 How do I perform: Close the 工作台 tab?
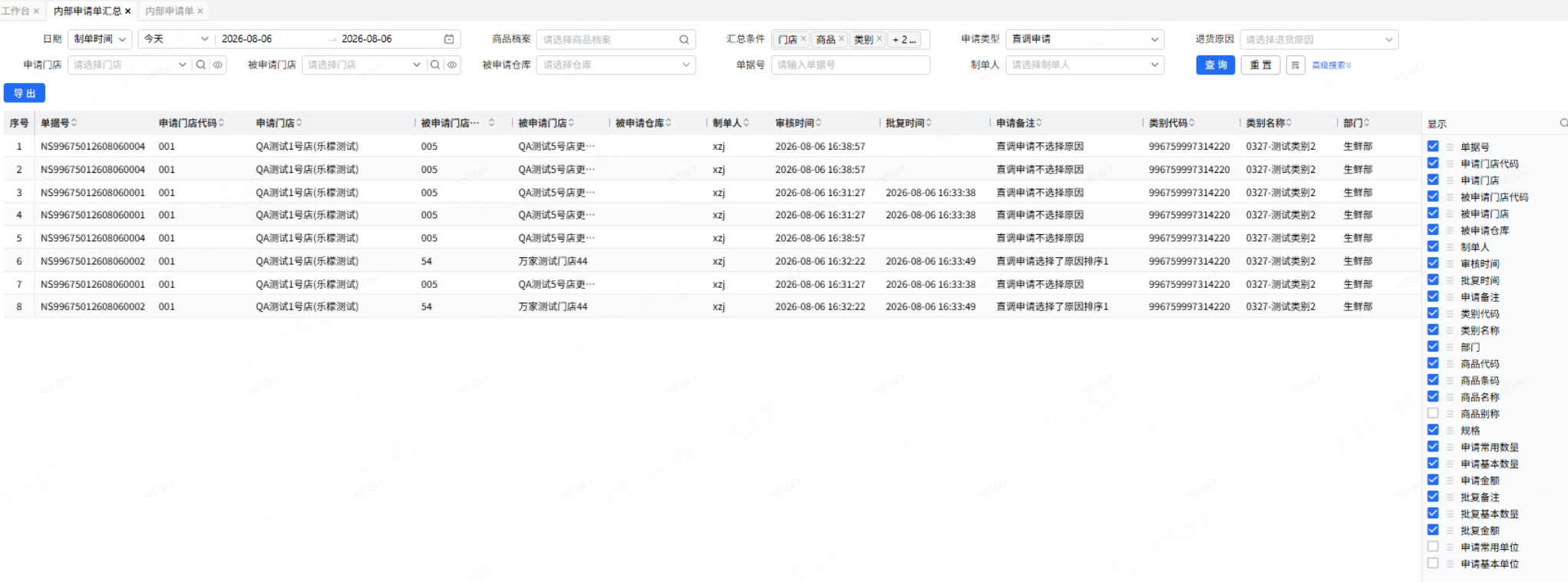pos(36,11)
